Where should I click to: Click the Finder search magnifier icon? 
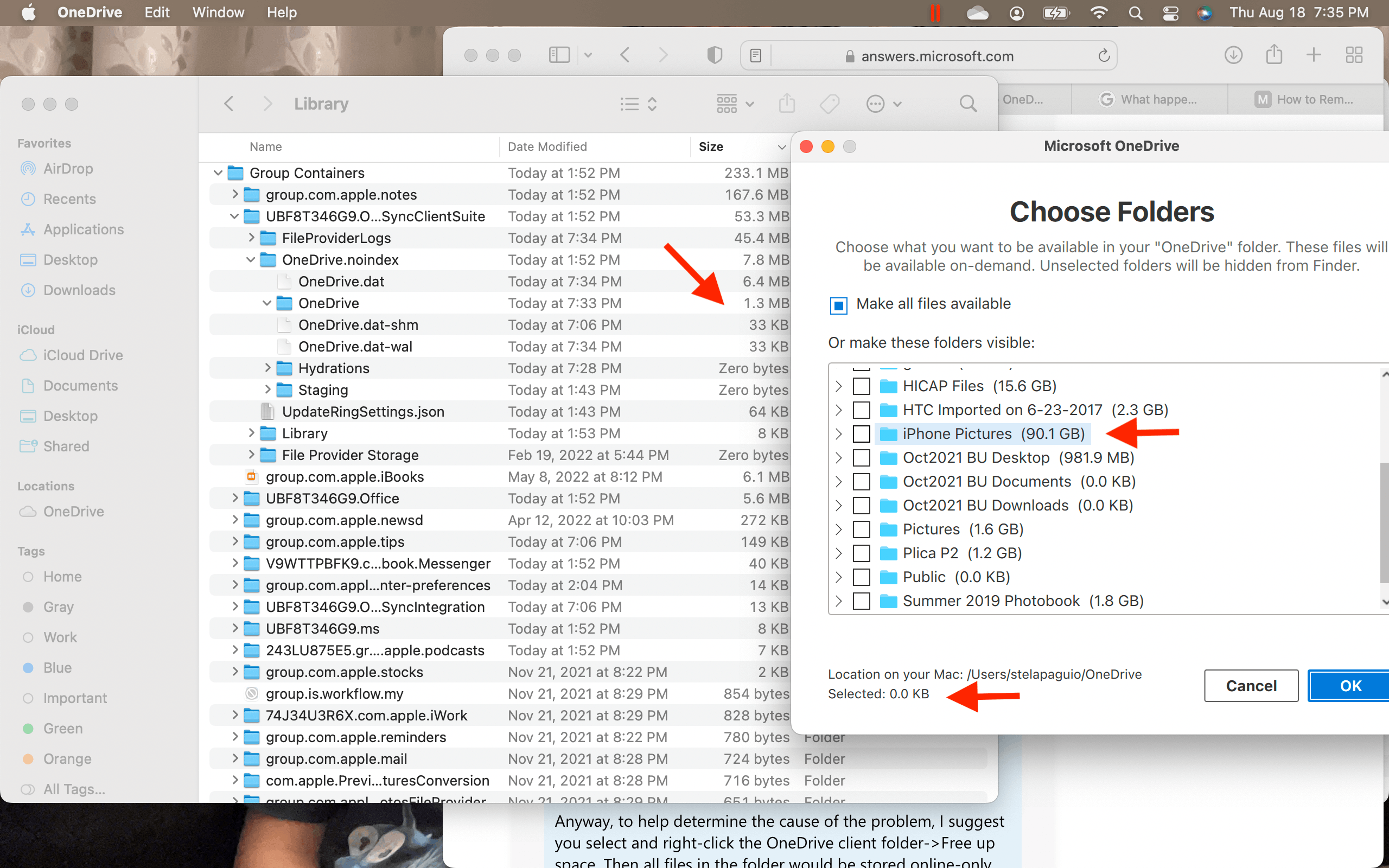coord(968,104)
